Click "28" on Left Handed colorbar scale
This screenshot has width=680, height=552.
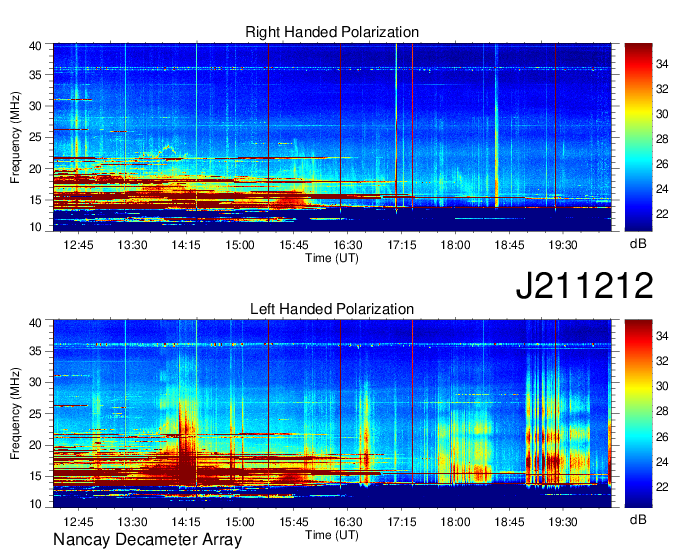click(662, 411)
